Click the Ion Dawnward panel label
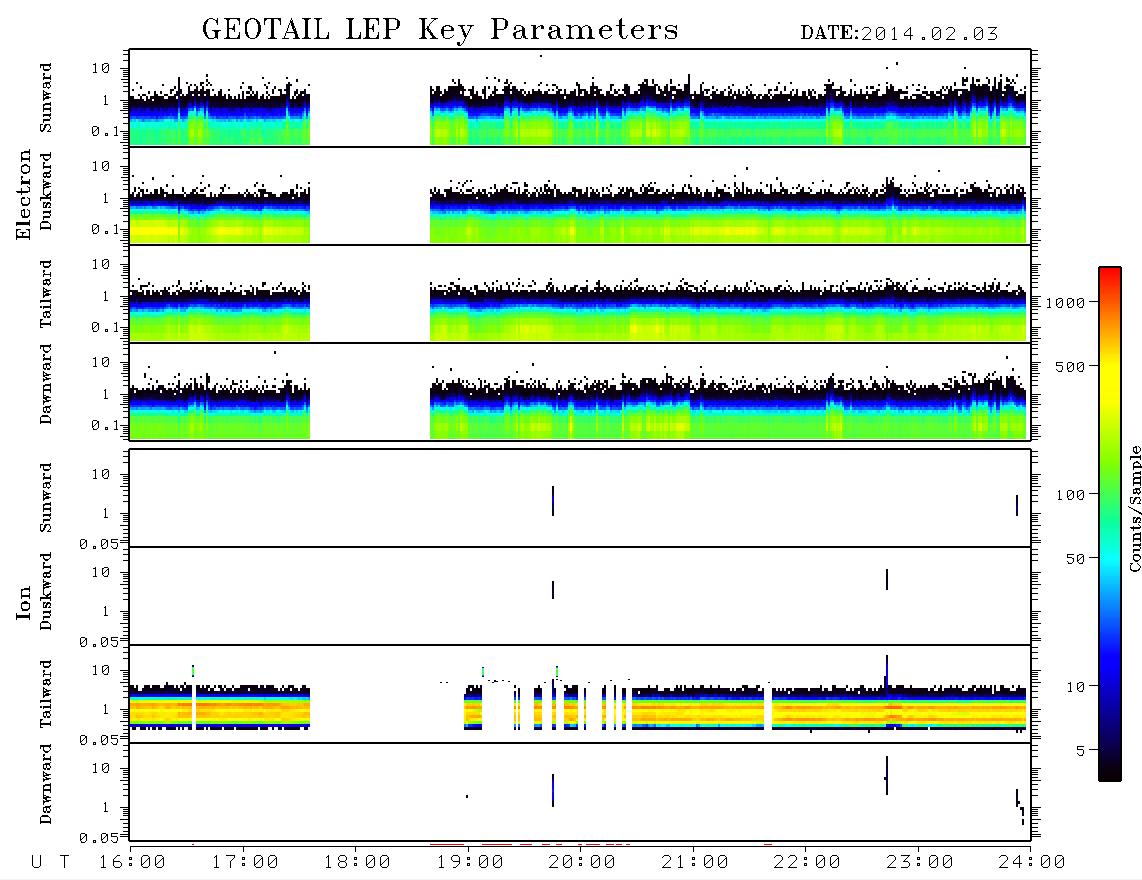This screenshot has height=880, width=1142. coord(46,784)
